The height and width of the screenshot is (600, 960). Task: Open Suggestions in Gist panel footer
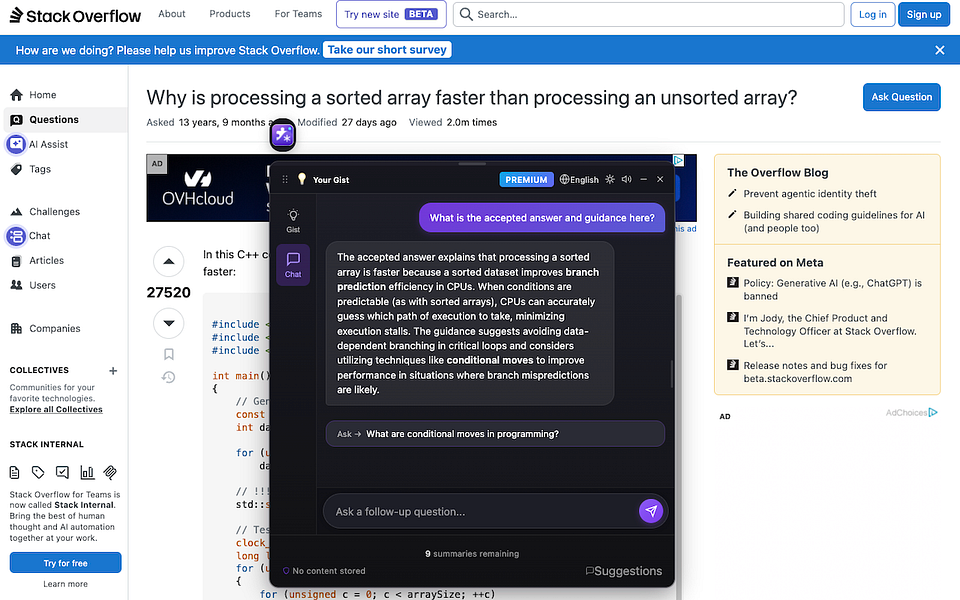coord(623,571)
